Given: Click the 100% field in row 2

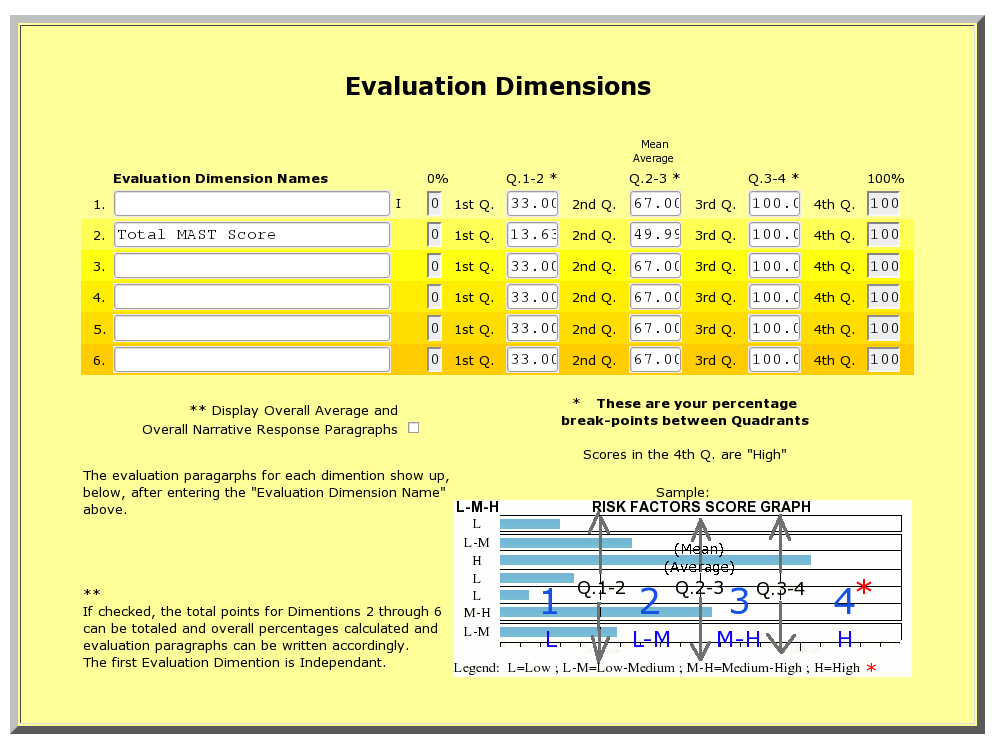Looking at the screenshot, I should pyautogui.click(x=884, y=234).
